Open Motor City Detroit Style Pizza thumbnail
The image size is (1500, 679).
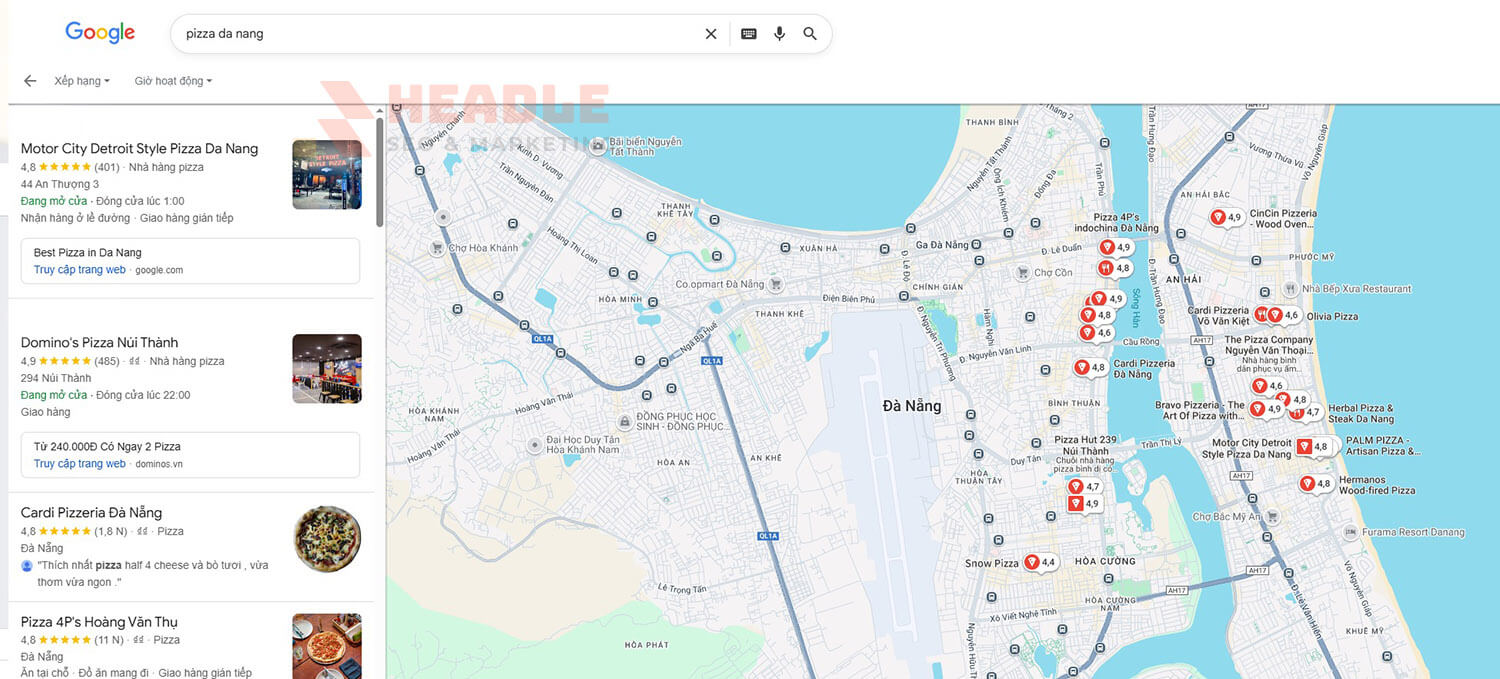[x=327, y=175]
